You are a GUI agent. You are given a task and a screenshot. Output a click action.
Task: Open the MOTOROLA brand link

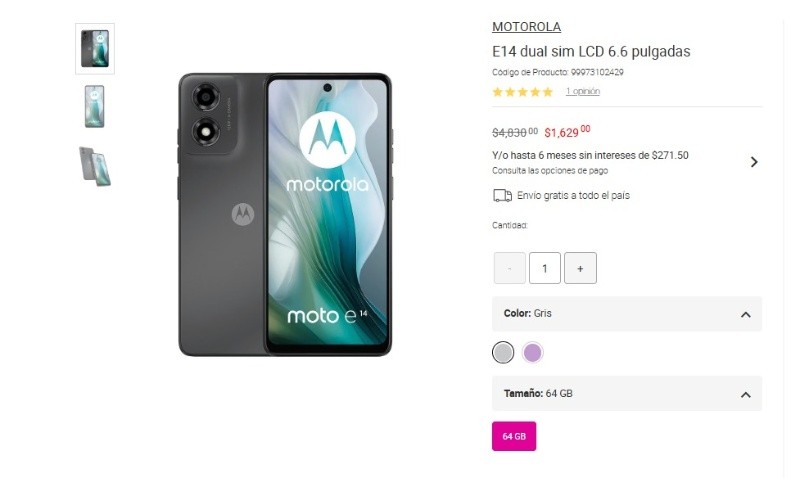click(527, 27)
